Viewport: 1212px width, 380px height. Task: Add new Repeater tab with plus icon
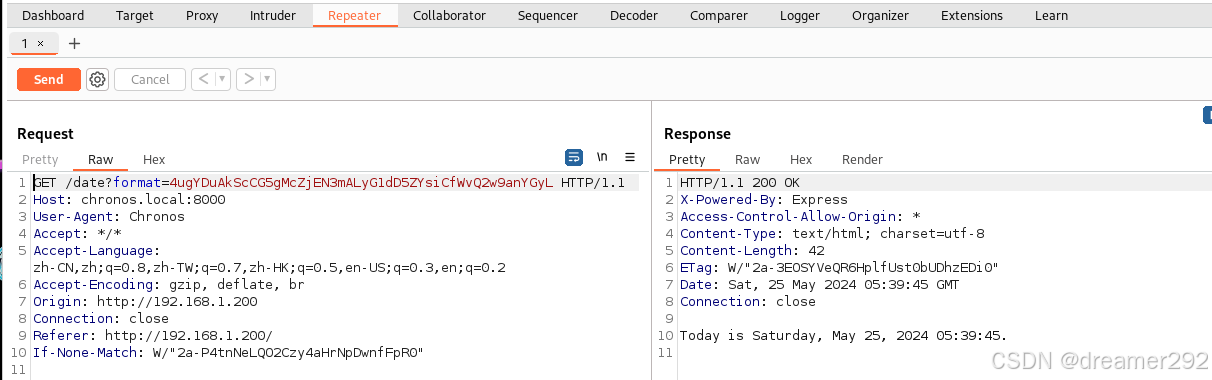[x=74, y=44]
